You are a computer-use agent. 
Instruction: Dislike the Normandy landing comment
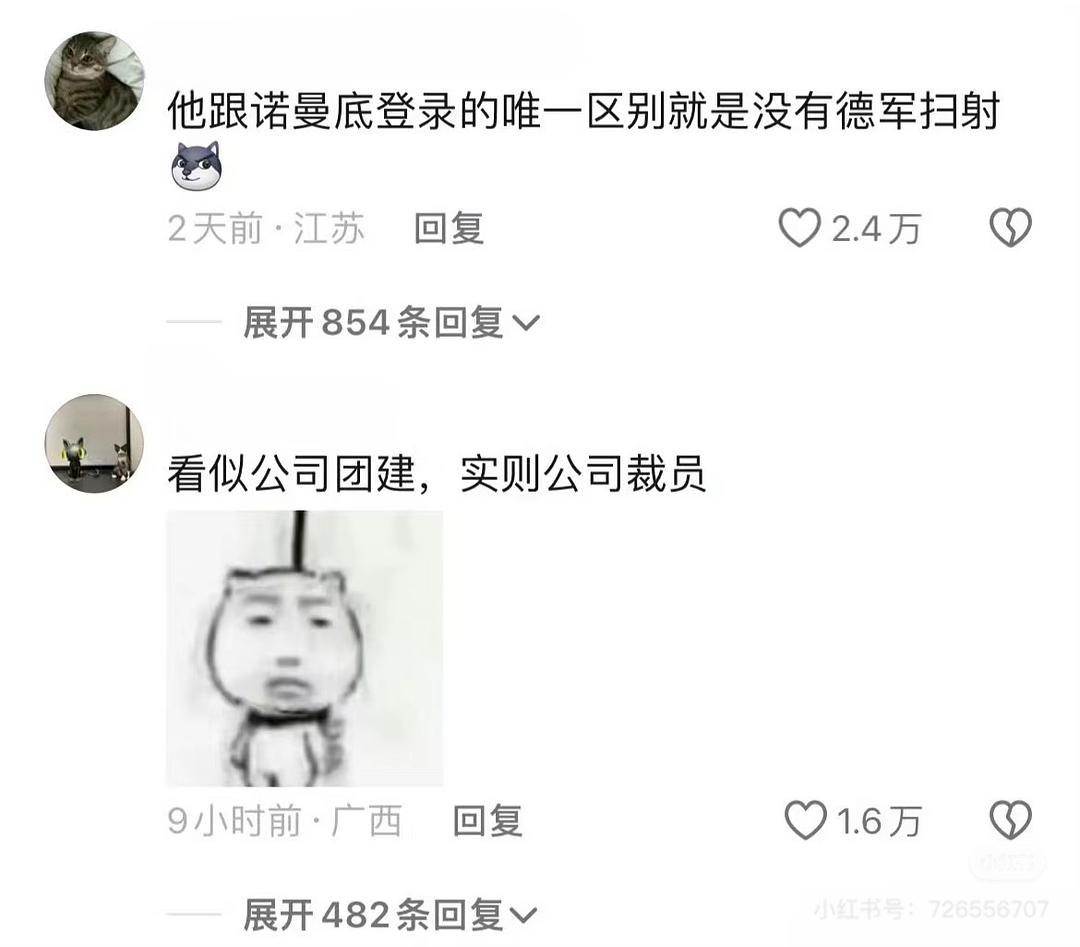click(1010, 228)
